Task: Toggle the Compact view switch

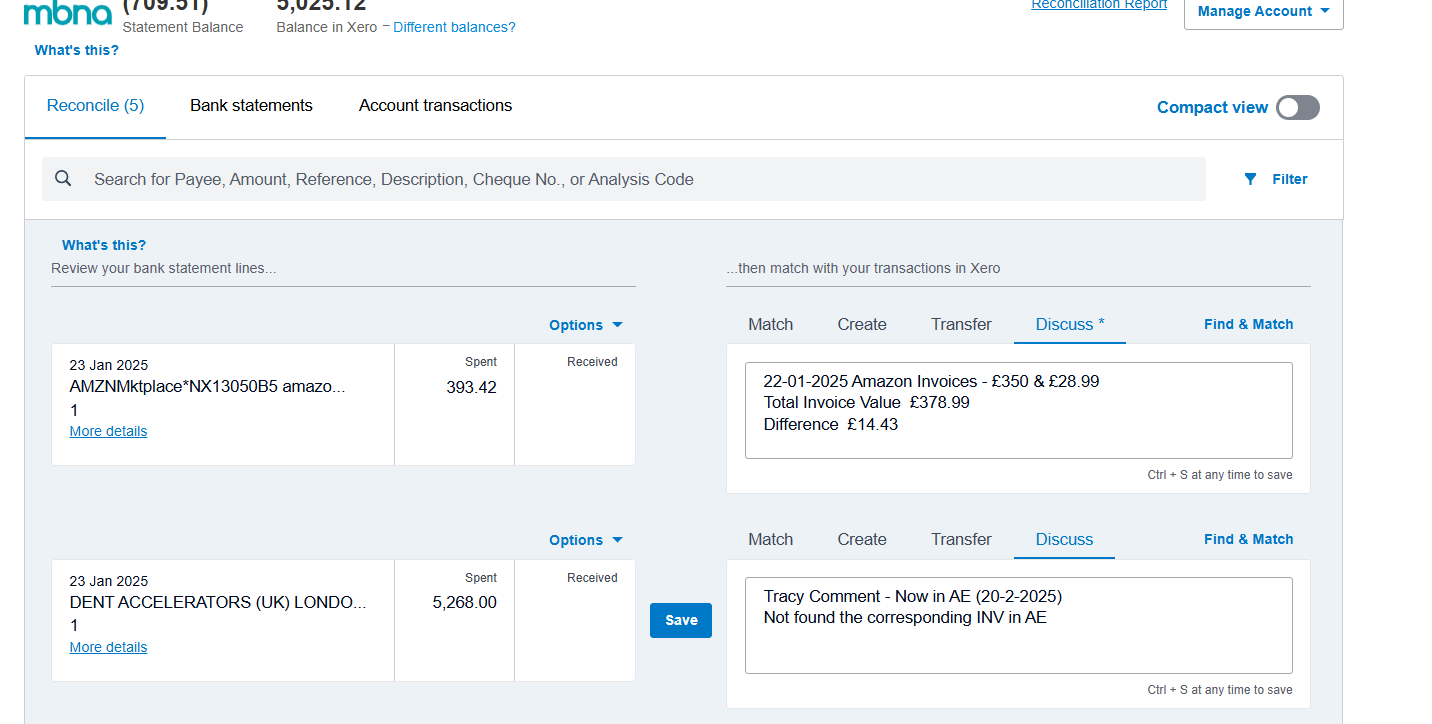Action: 1297,107
